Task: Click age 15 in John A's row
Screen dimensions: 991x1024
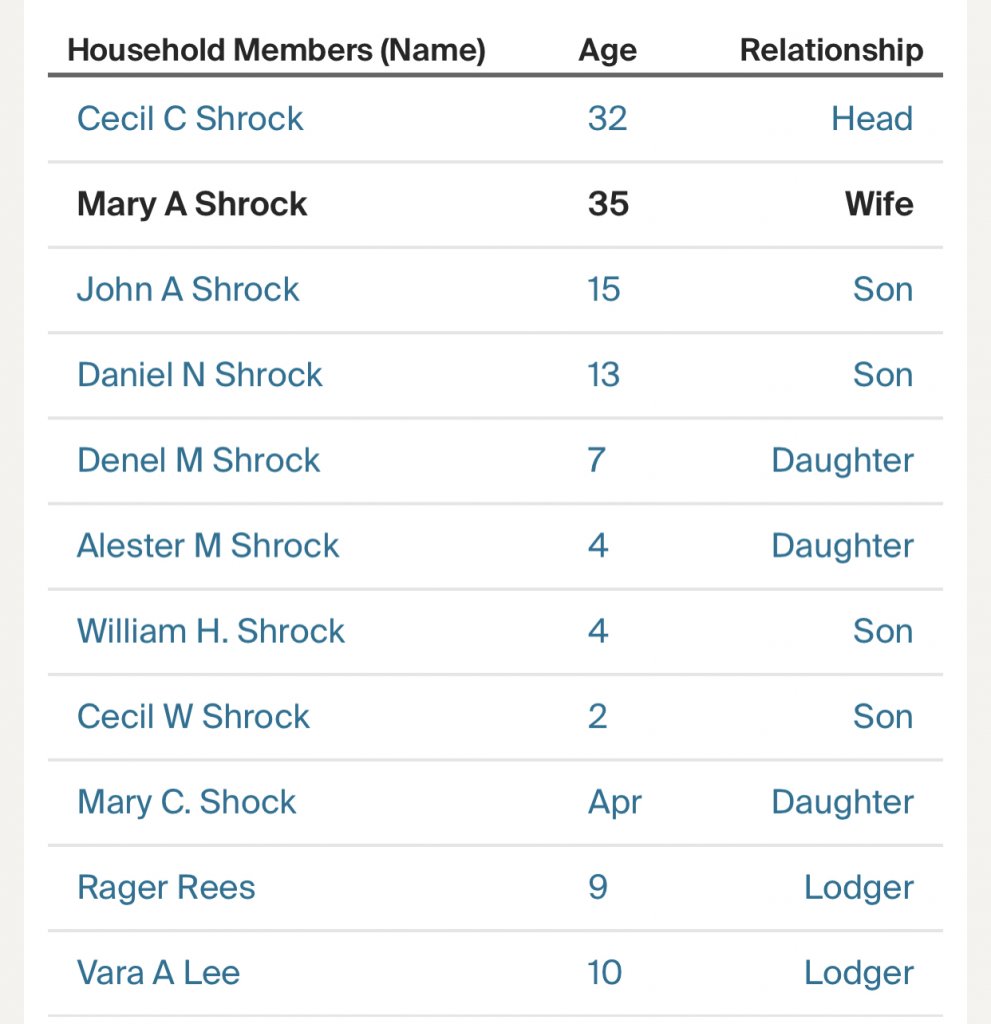Action: coord(604,290)
